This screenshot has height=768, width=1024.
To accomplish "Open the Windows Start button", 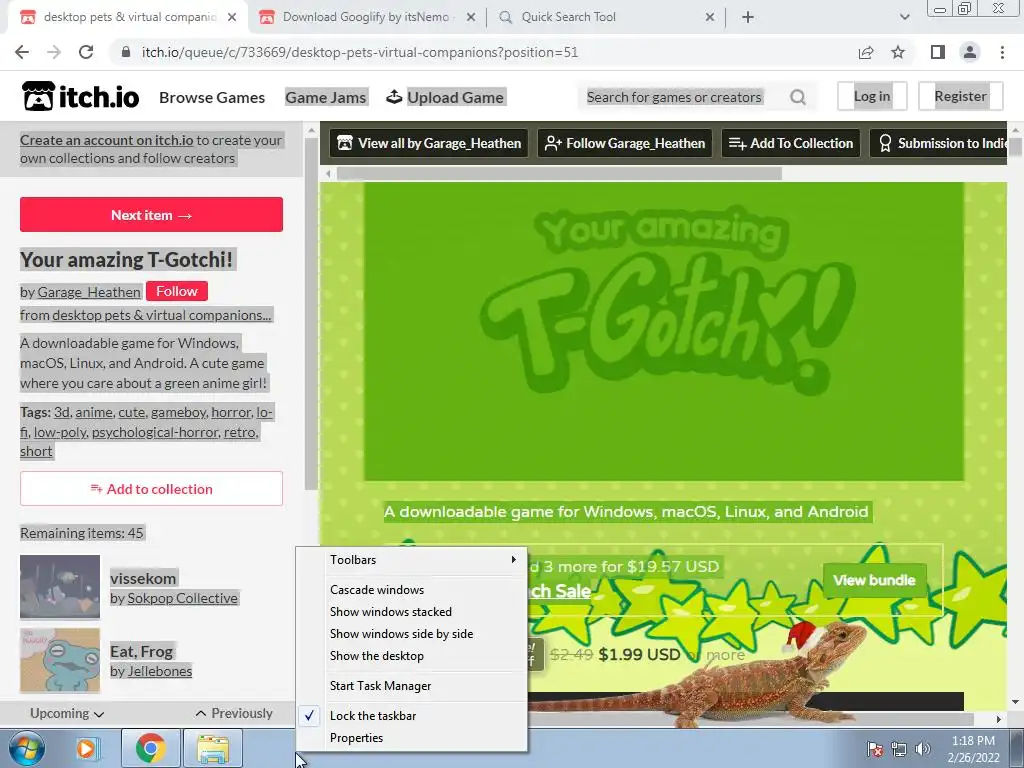I will 27,748.
